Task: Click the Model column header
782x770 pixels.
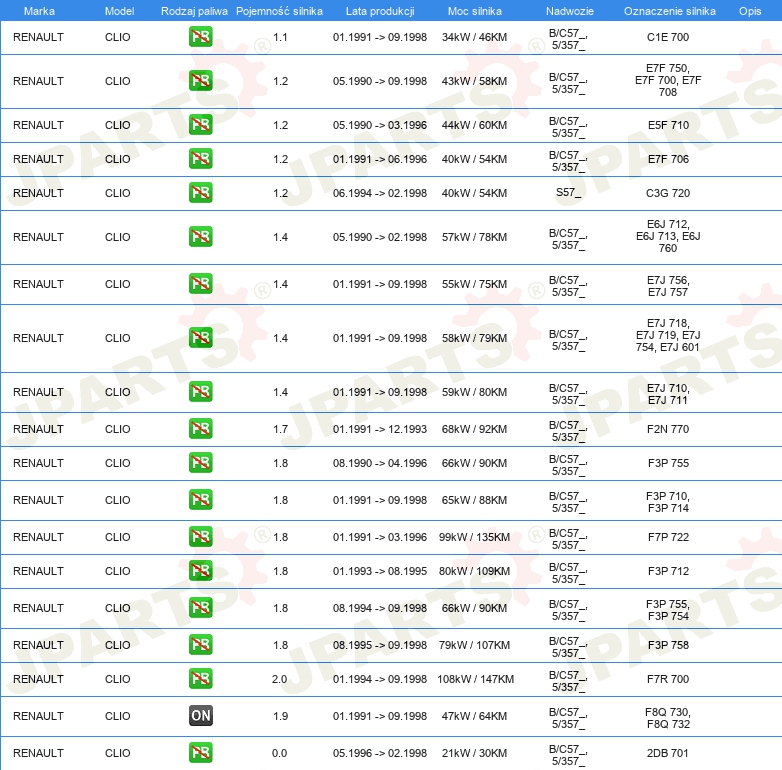Action: click(119, 11)
